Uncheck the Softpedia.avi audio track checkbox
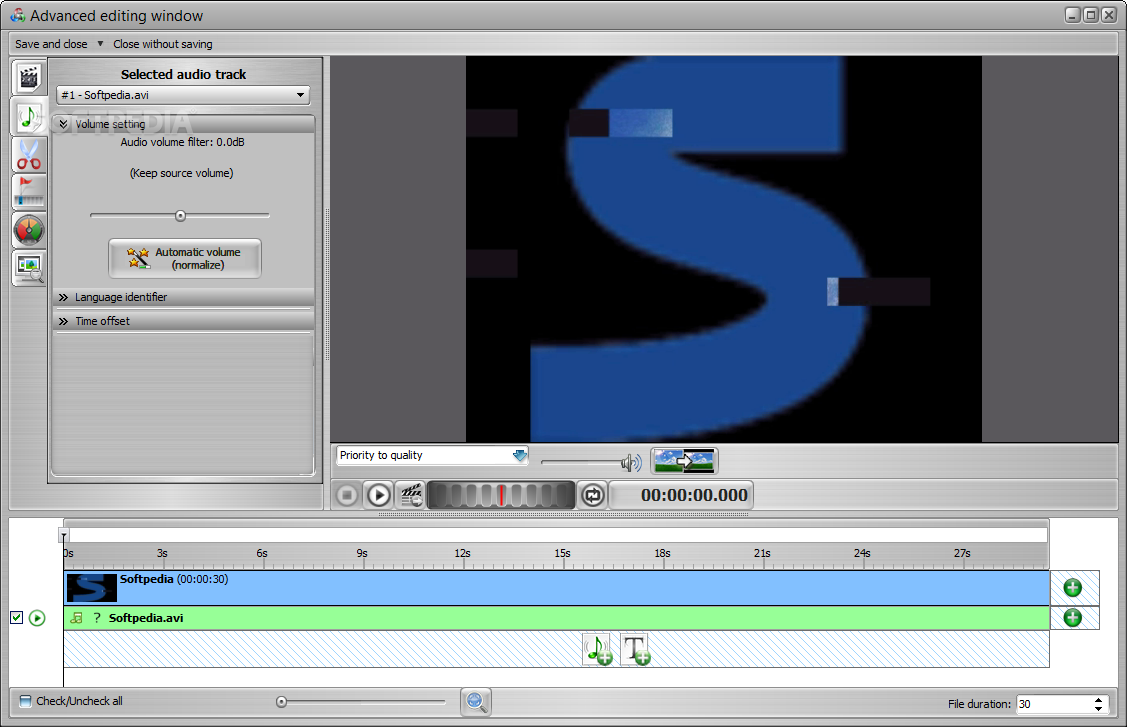The width and height of the screenshot is (1127, 727). tap(17, 618)
